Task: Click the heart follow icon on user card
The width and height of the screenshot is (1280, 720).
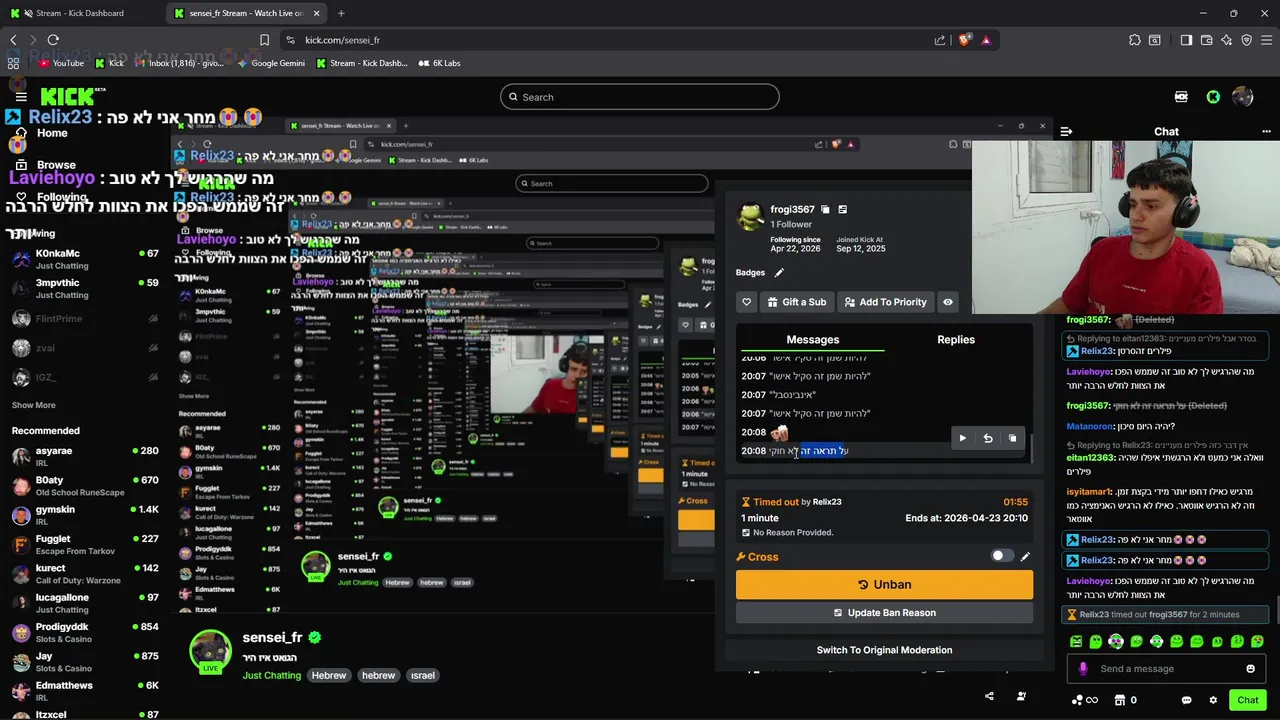Action: (x=746, y=302)
